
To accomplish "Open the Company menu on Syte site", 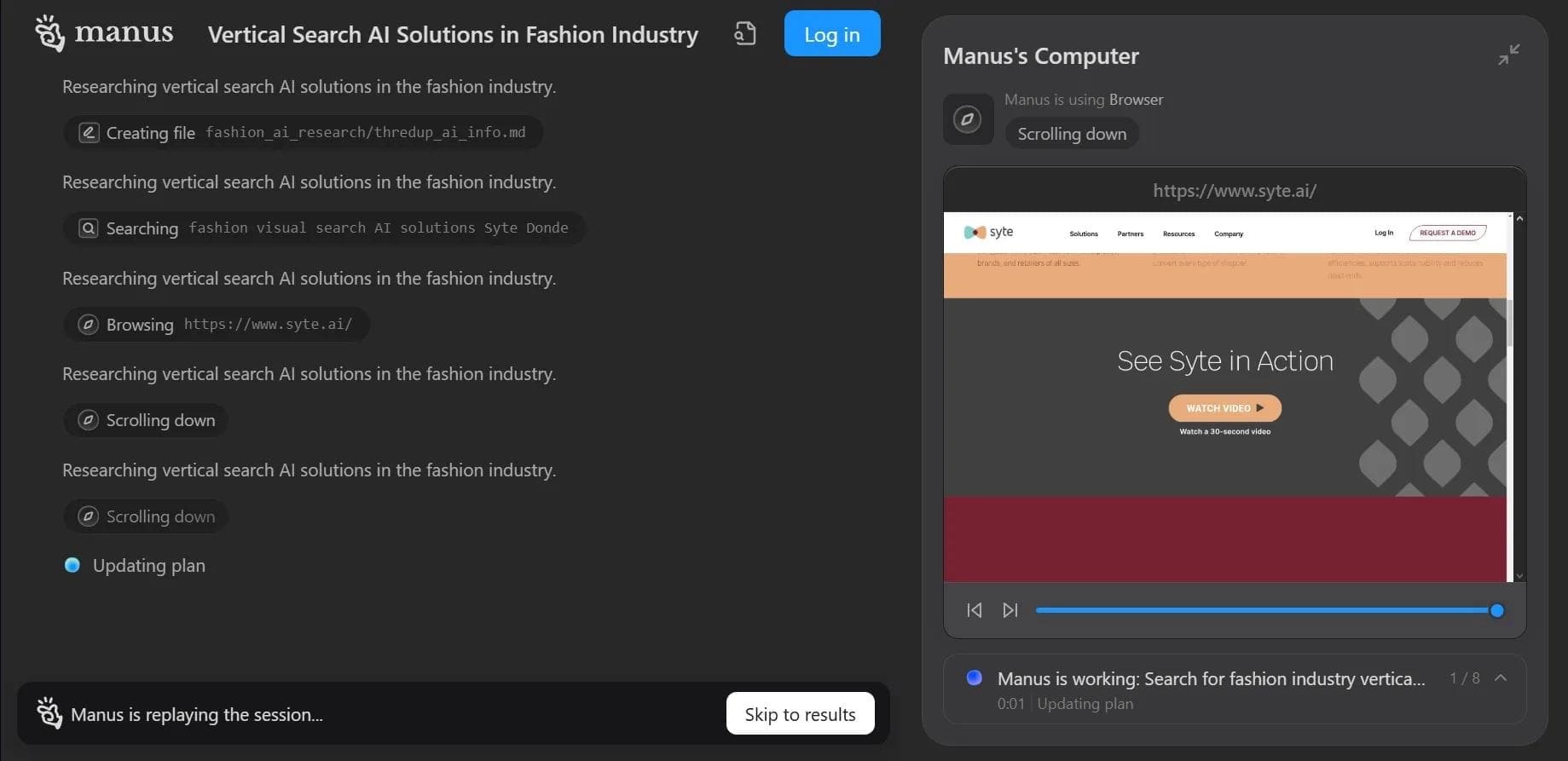I will (1229, 233).
